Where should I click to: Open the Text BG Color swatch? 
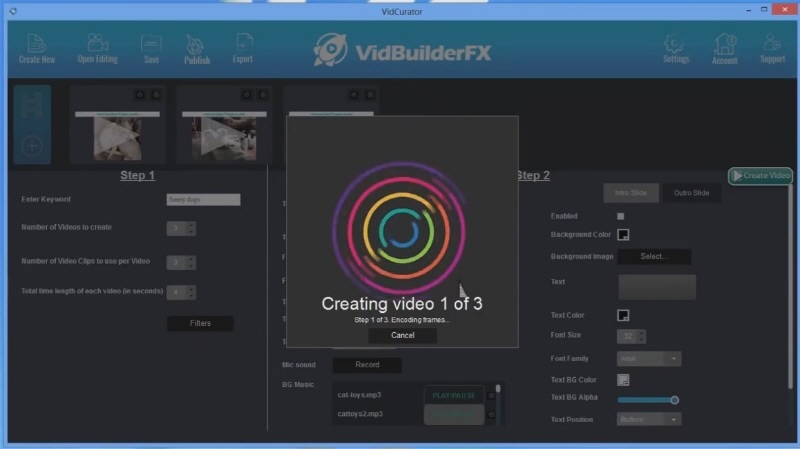(x=623, y=380)
